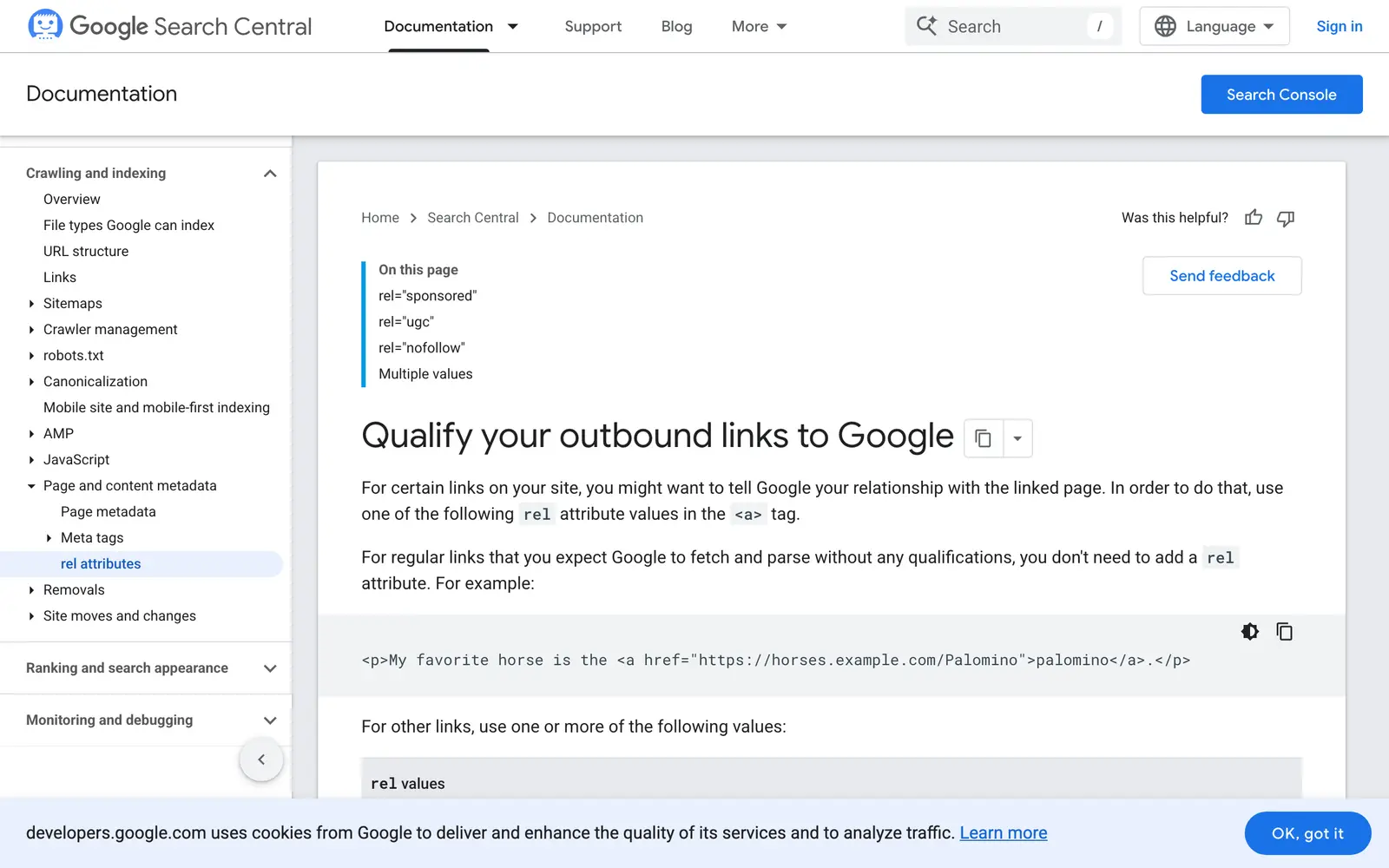Click the thumbs down not helpful icon
This screenshot has width=1389, height=868.
(x=1286, y=218)
